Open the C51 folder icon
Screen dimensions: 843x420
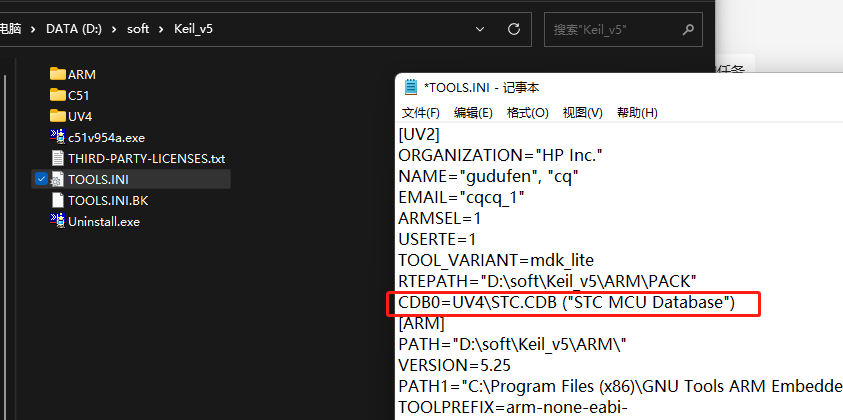(58, 95)
